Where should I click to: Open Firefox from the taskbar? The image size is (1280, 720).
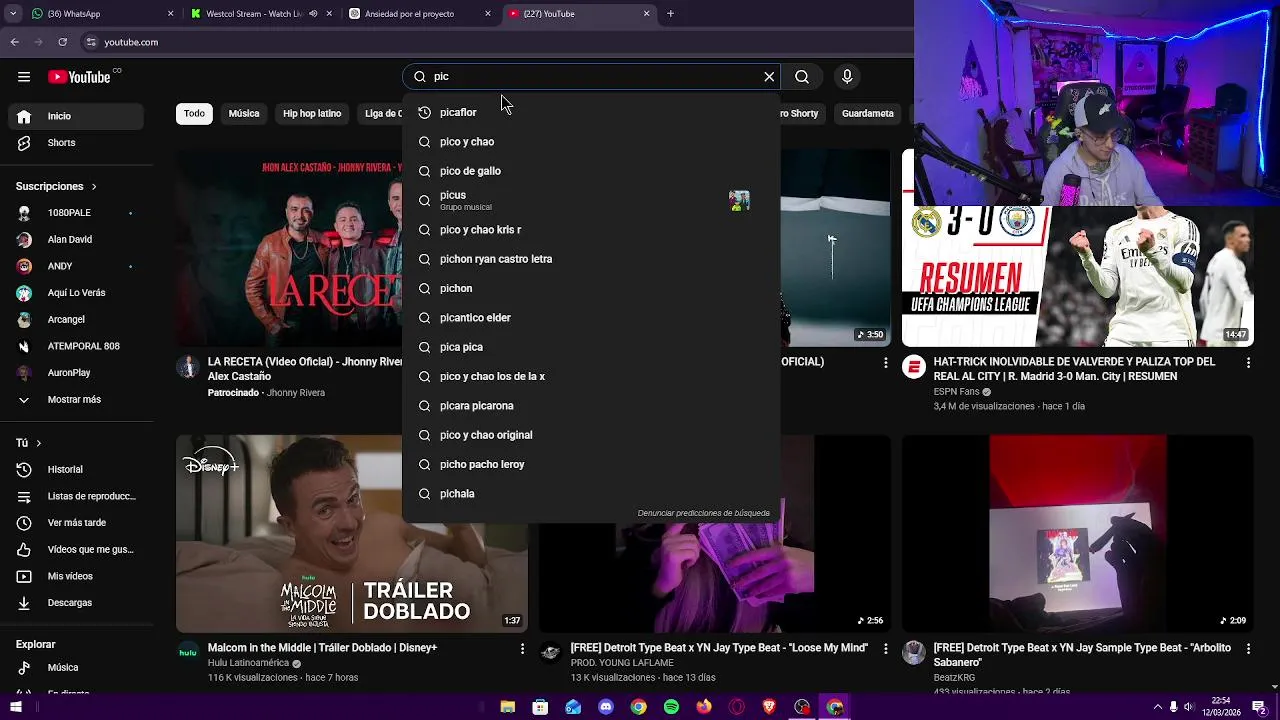tap(704, 707)
